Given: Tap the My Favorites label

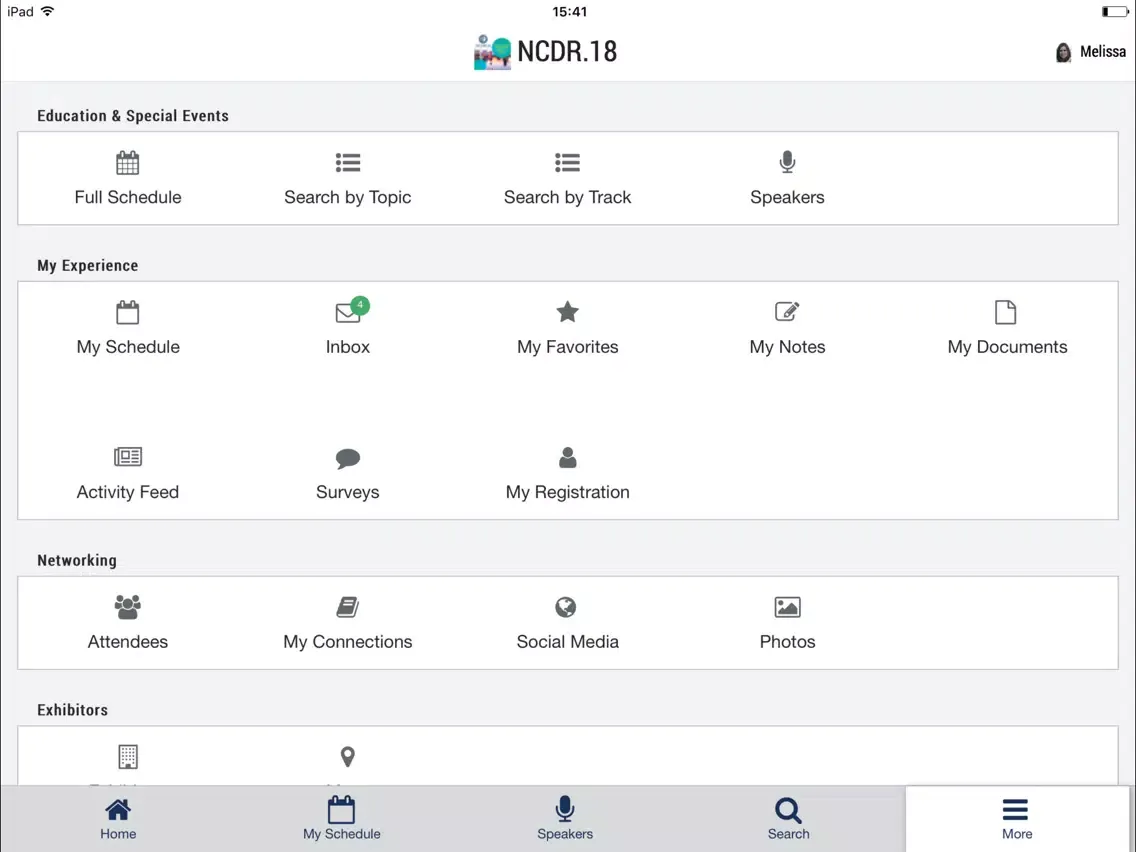Looking at the screenshot, I should click(567, 347).
